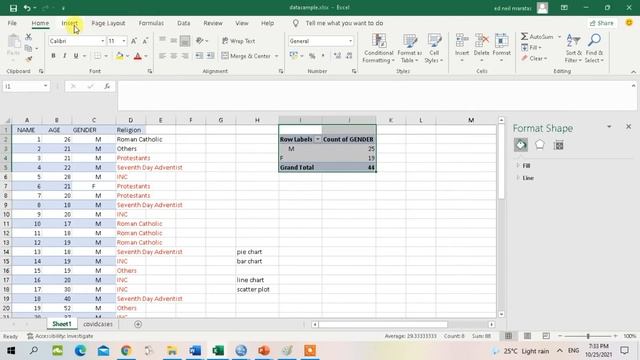Open Conditional Formatting menu

[378, 49]
